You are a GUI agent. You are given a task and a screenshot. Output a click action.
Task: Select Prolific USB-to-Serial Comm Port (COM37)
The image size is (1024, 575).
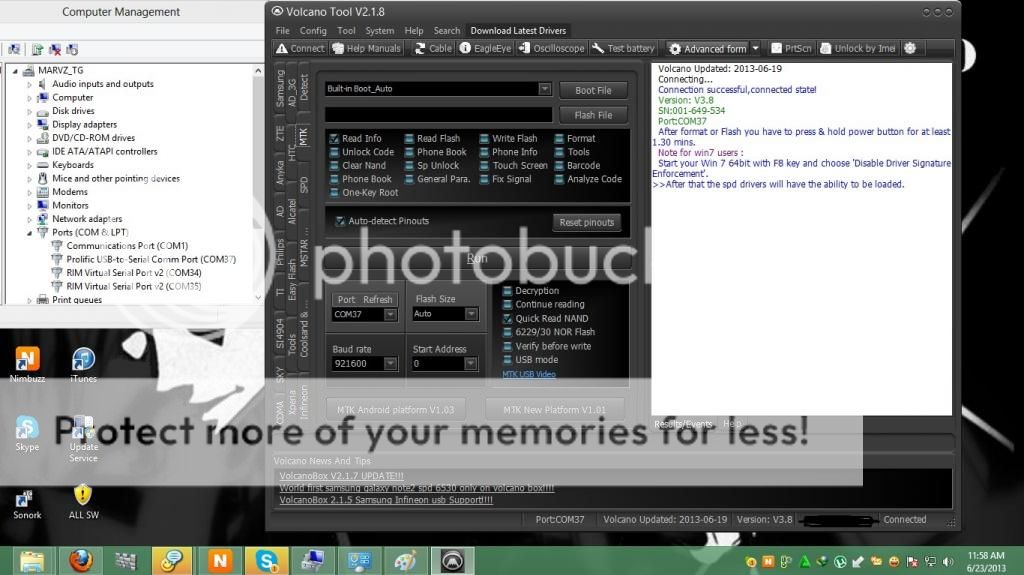(151, 259)
